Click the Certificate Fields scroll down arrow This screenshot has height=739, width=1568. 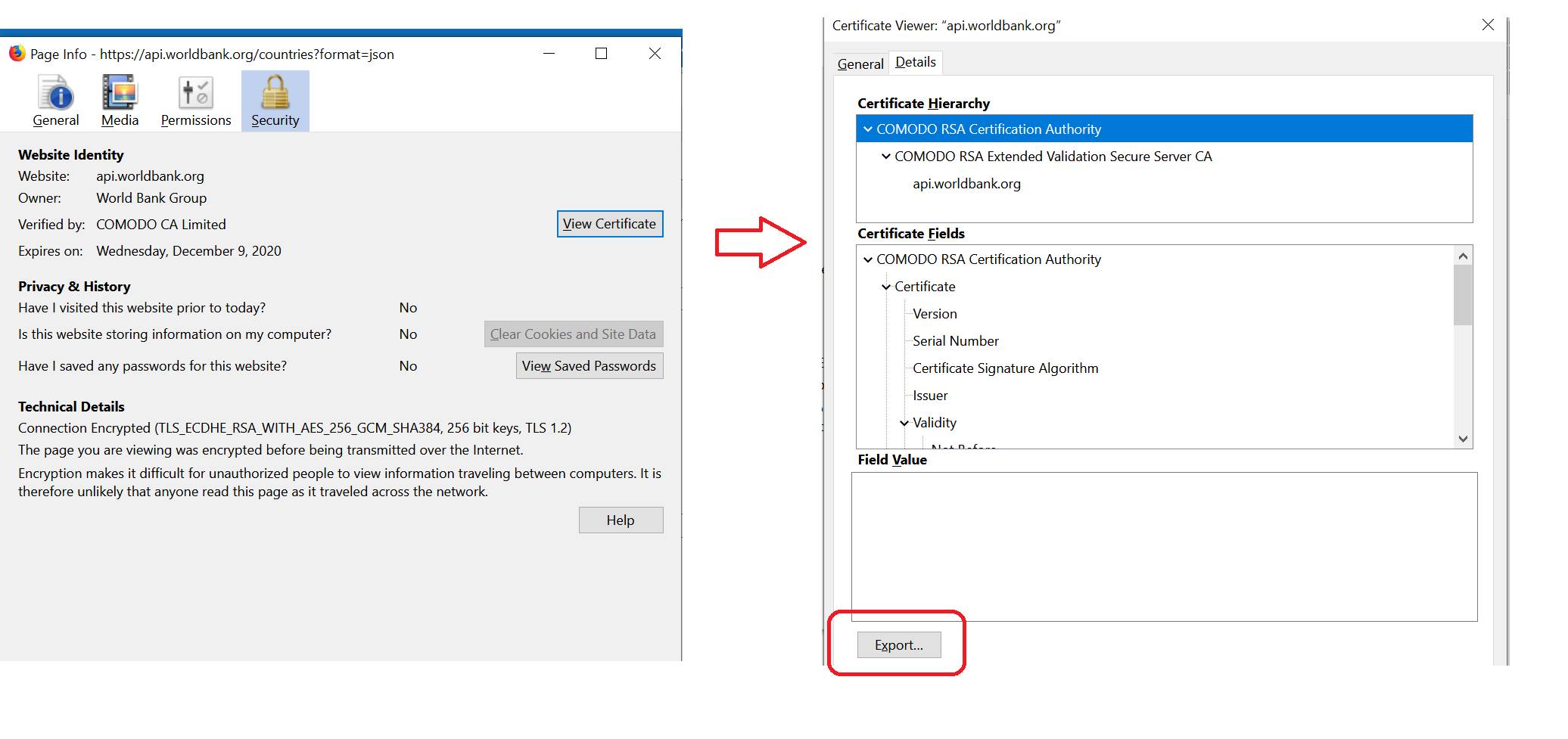coord(1463,439)
